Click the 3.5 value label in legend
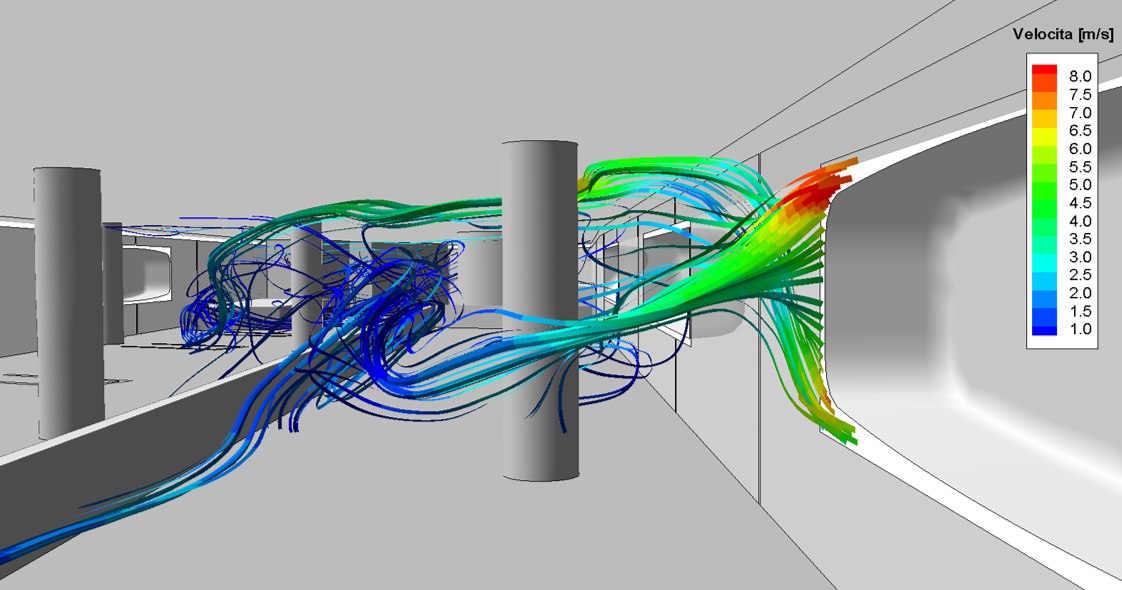The width and height of the screenshot is (1122, 590). click(x=1080, y=239)
